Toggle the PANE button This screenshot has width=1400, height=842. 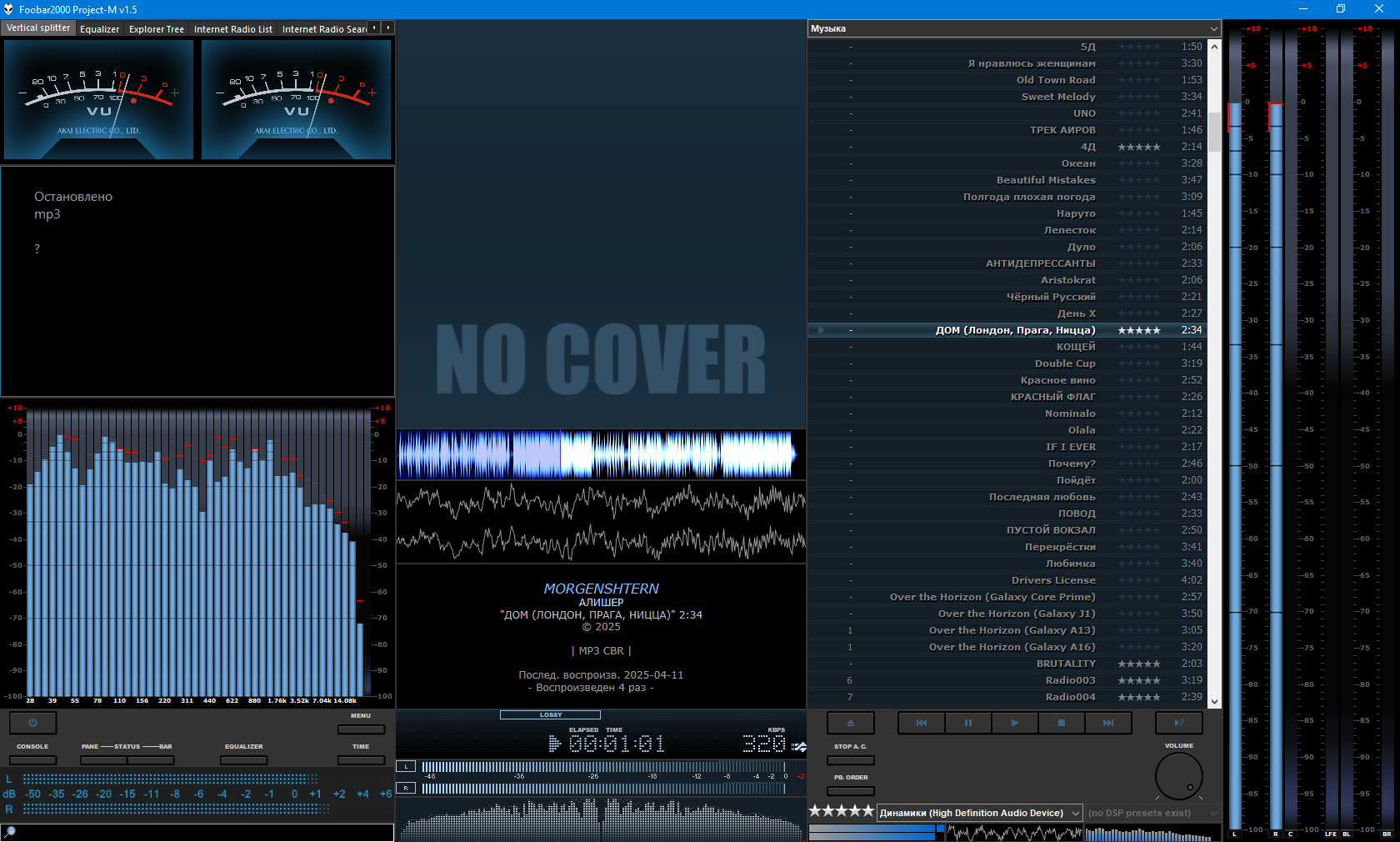coord(104,760)
